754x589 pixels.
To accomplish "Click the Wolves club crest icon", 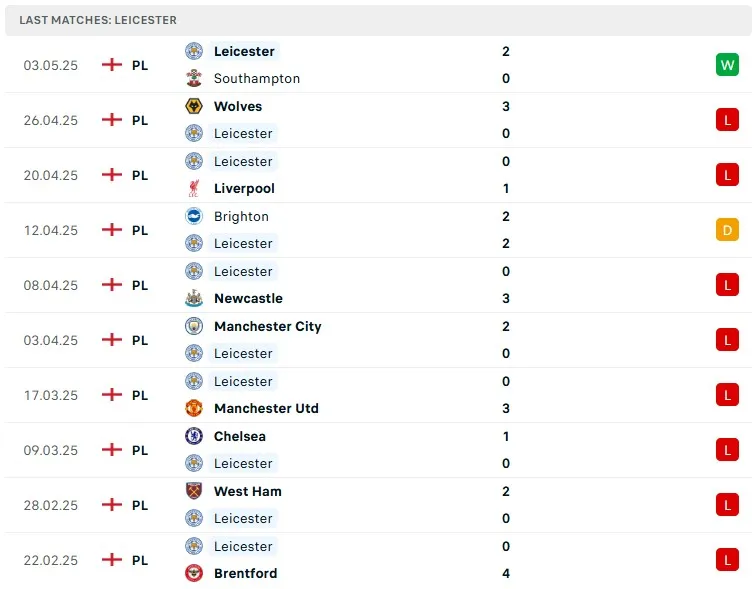I will click(194, 106).
